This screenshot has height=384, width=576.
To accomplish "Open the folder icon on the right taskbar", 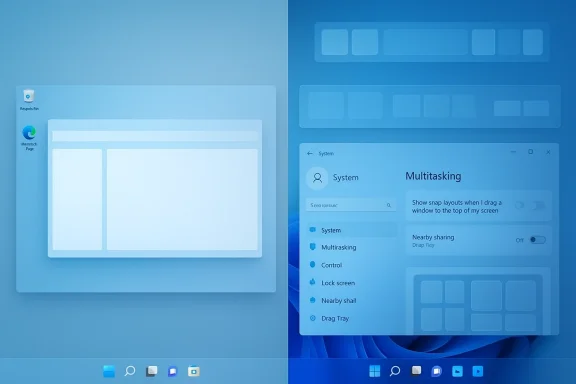I will tap(457, 371).
